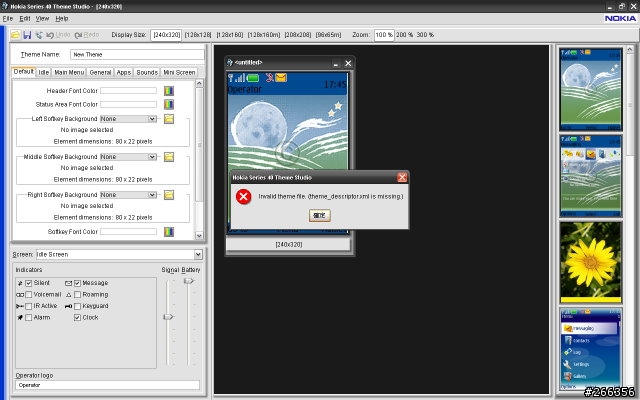This screenshot has height=400, width=640.
Task: Switch to the Apps tab
Action: [123, 72]
